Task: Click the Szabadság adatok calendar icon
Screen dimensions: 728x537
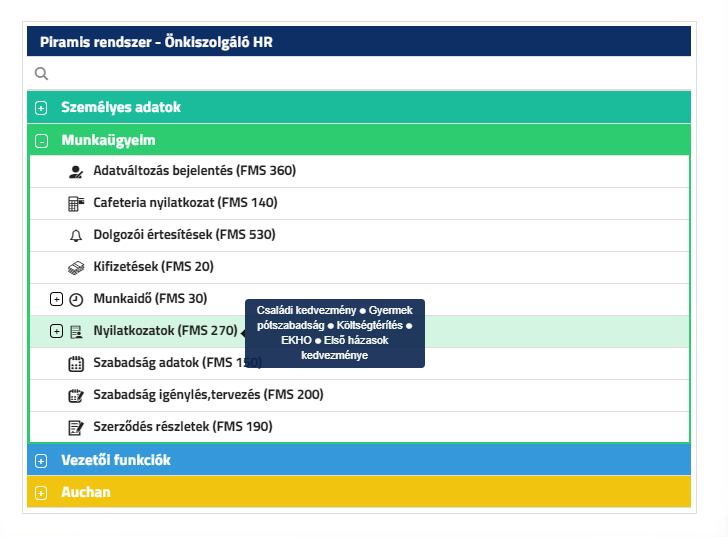Action: point(76,363)
